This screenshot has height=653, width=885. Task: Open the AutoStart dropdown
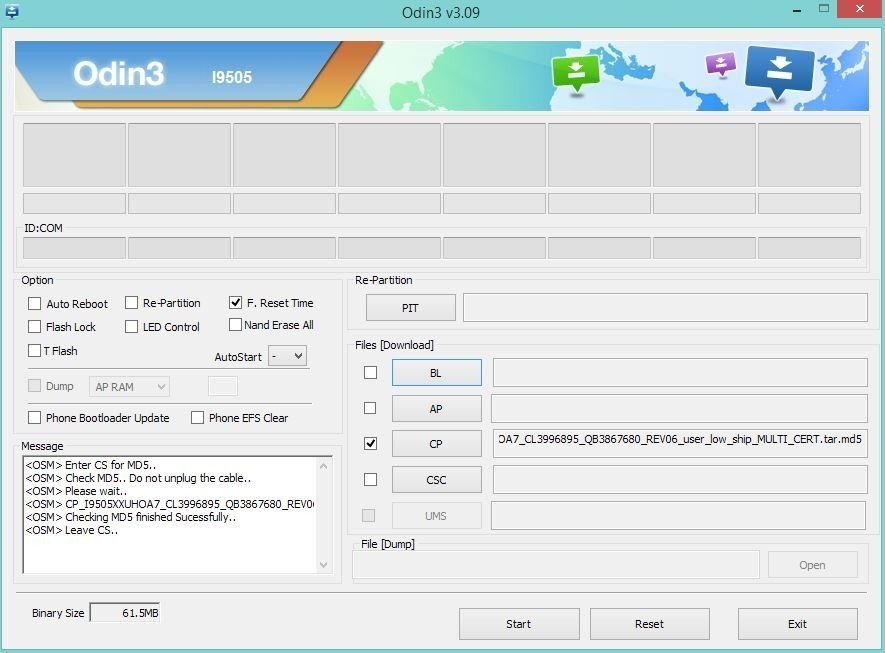click(x=287, y=356)
